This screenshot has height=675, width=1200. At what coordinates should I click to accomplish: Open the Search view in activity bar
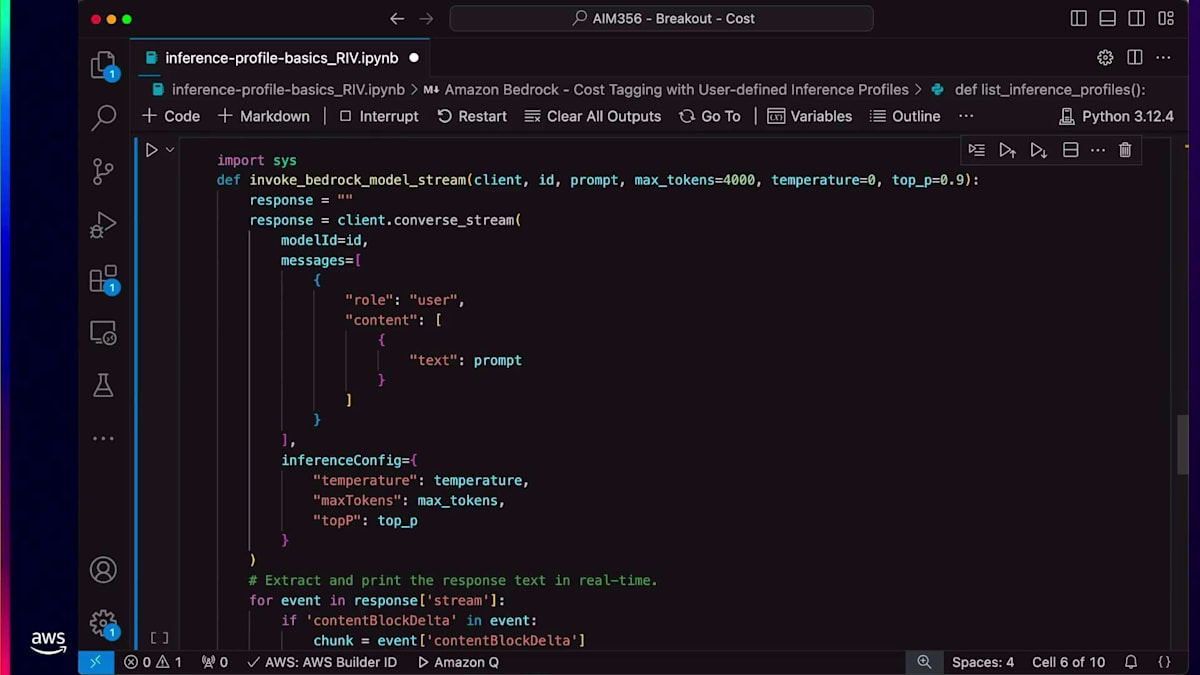(x=103, y=118)
